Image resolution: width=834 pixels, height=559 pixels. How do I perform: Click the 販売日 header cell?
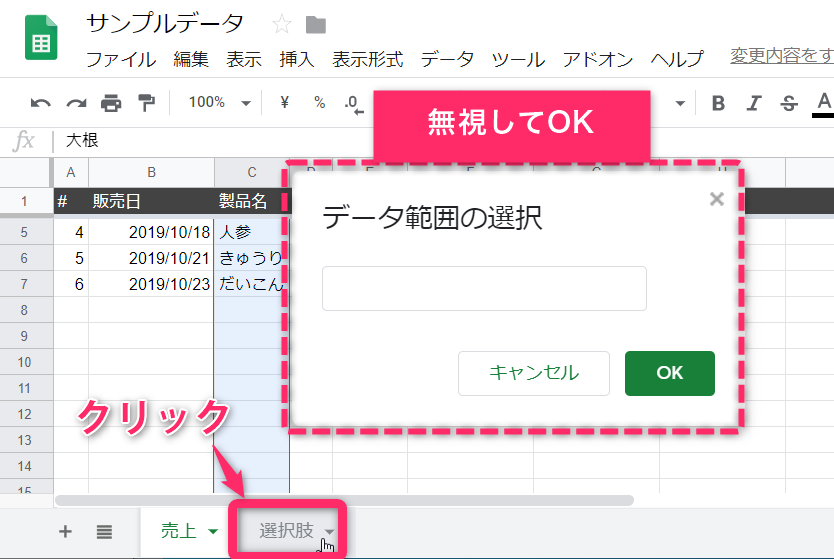point(152,201)
